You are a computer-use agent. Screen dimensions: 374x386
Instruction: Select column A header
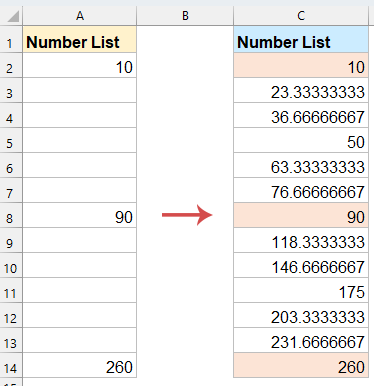(x=80, y=16)
